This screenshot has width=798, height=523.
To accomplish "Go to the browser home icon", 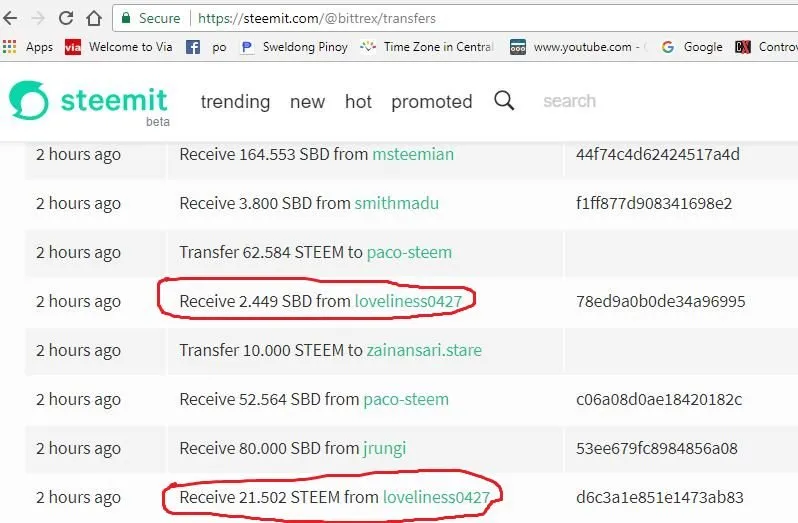I will [94, 18].
